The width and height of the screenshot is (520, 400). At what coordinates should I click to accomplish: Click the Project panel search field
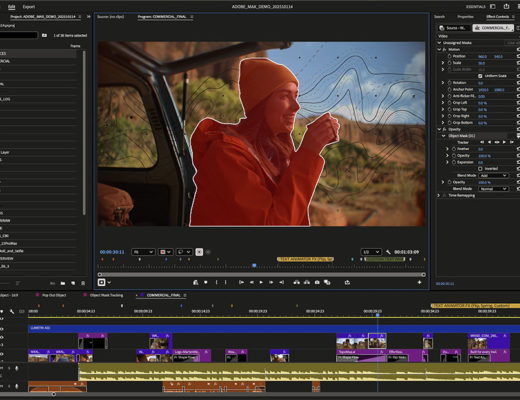tap(19, 35)
